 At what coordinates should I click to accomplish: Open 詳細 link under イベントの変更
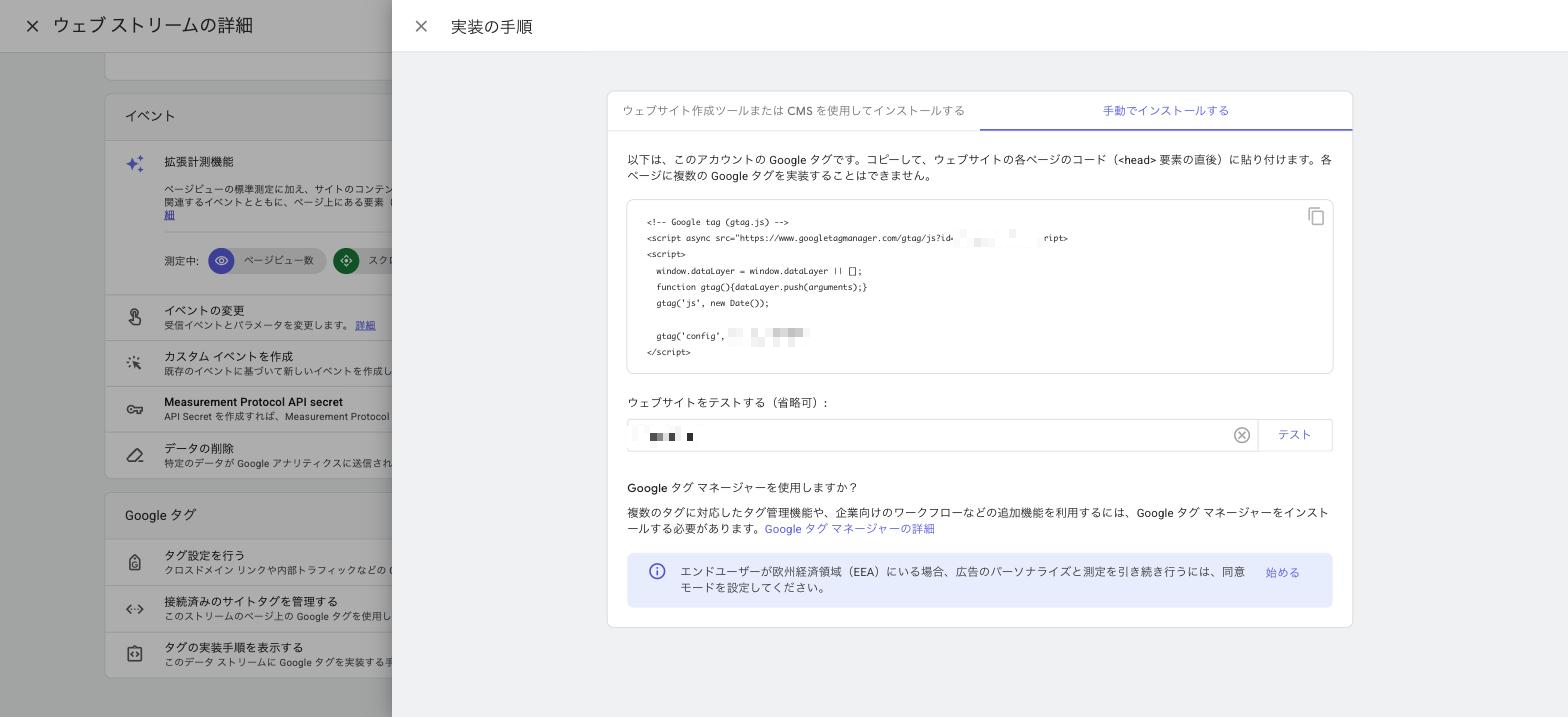365,326
